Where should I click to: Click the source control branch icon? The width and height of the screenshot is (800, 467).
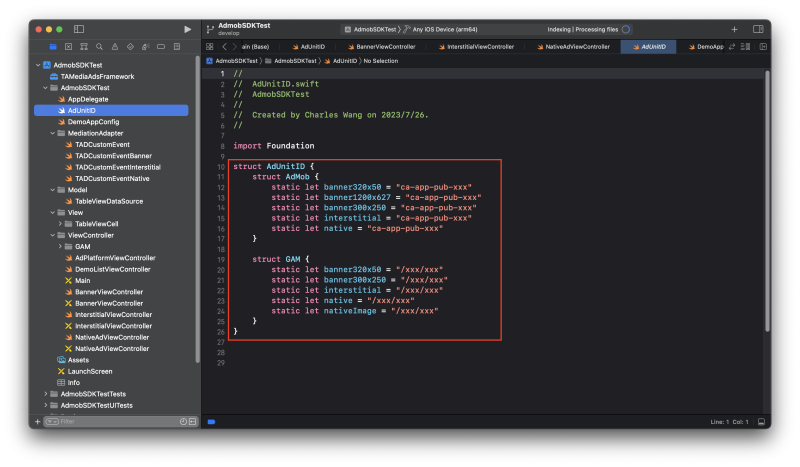point(210,30)
